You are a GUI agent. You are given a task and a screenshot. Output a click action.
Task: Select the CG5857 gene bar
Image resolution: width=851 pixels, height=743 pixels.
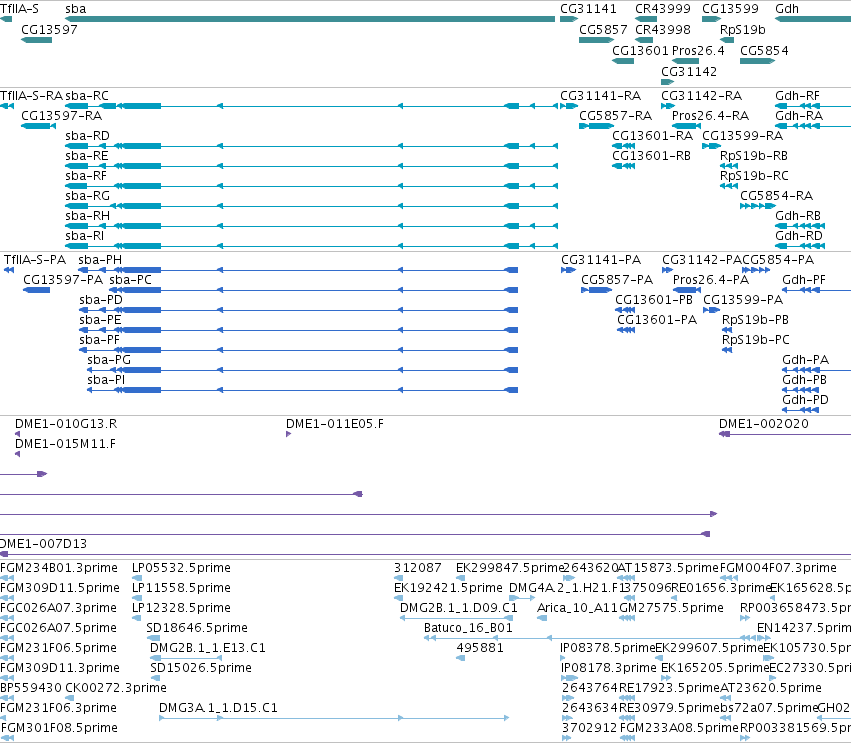[596, 40]
